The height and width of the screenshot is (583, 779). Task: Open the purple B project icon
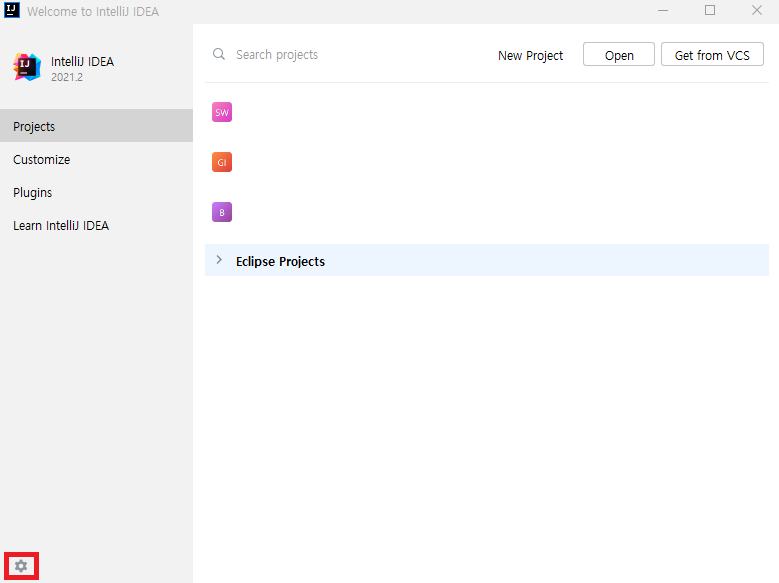click(x=222, y=212)
